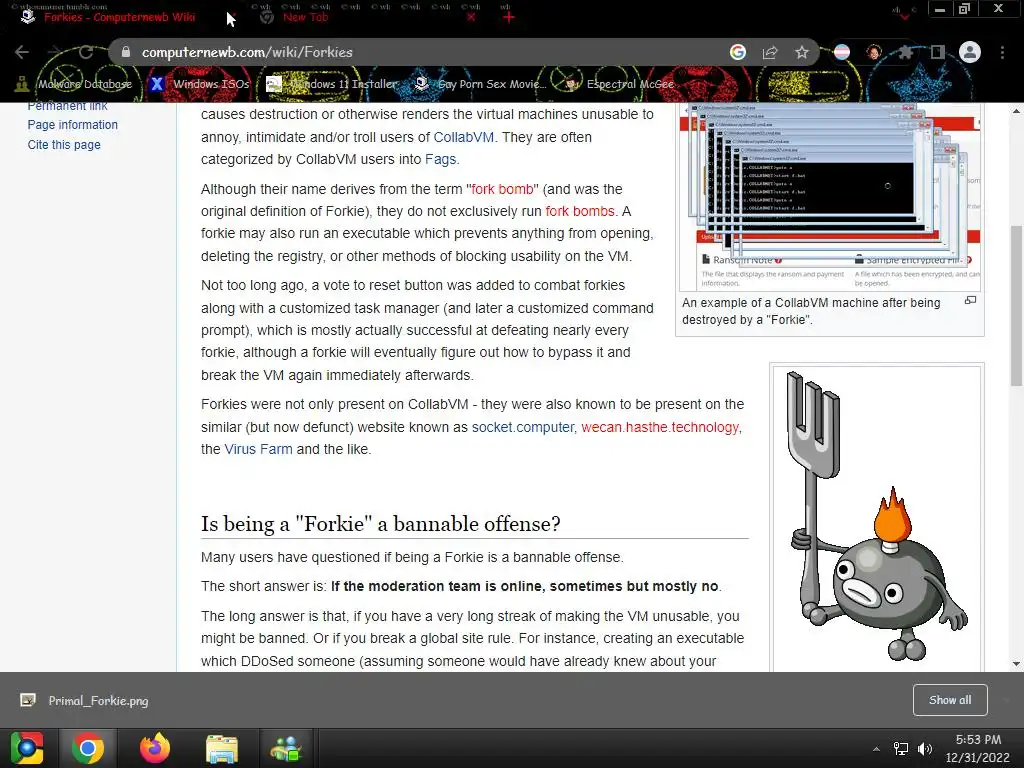Click the scrollbar up arrow
Viewport: 1024px width, 768px height.
point(1016,112)
